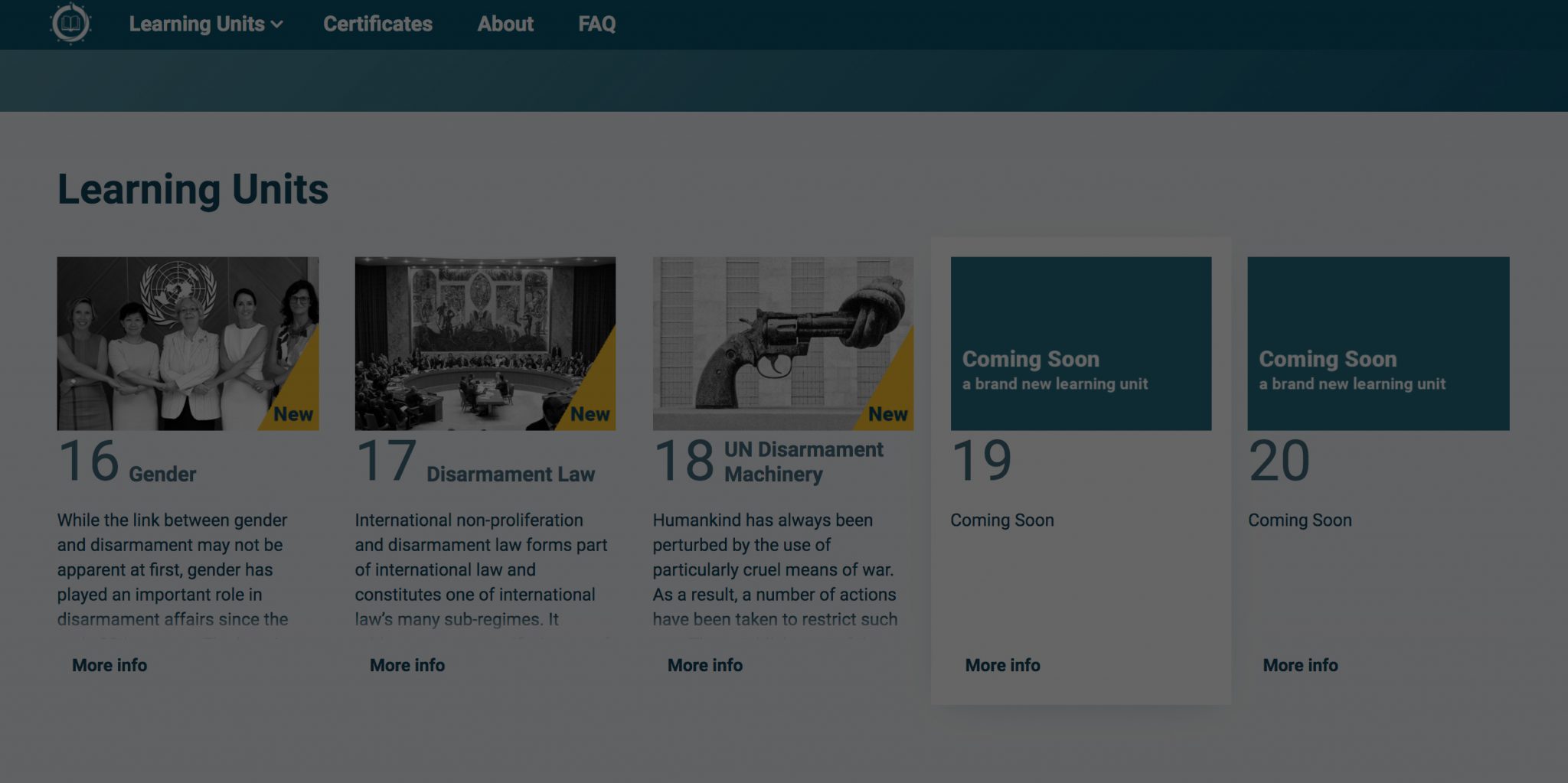Select the Disarmament Law title
Image resolution: width=1568 pixels, height=783 pixels.
point(511,475)
